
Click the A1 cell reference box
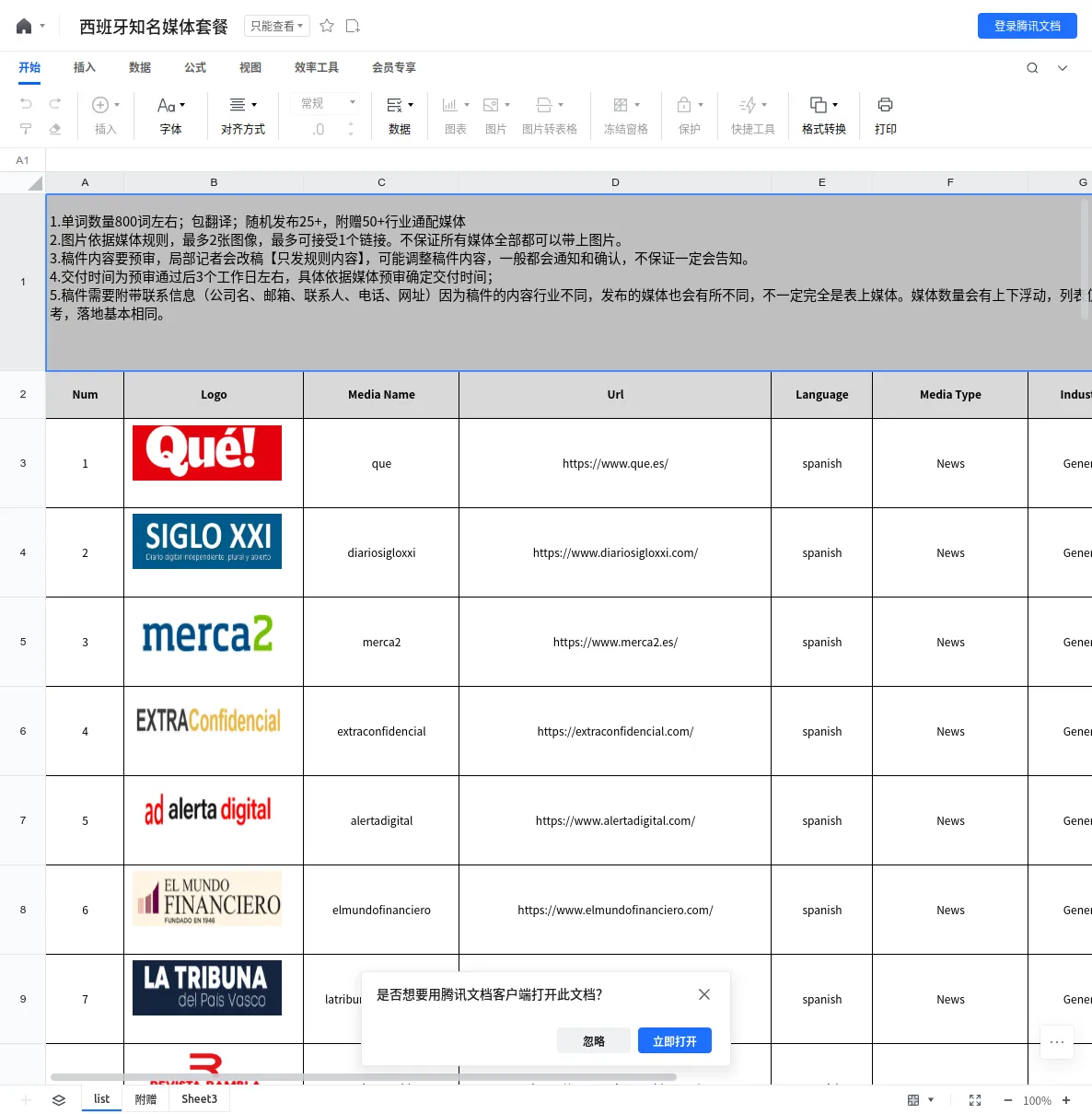22,160
